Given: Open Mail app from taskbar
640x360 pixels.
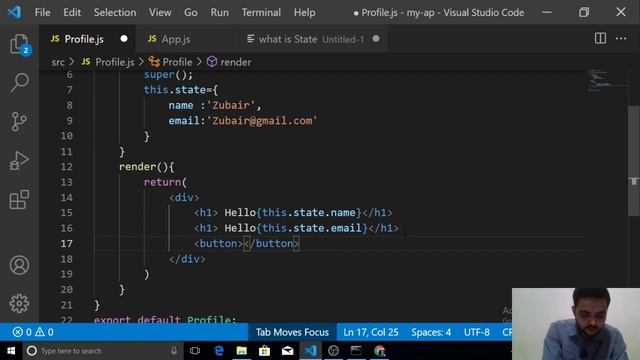Looking at the screenshot, I should pyautogui.click(x=287, y=351).
